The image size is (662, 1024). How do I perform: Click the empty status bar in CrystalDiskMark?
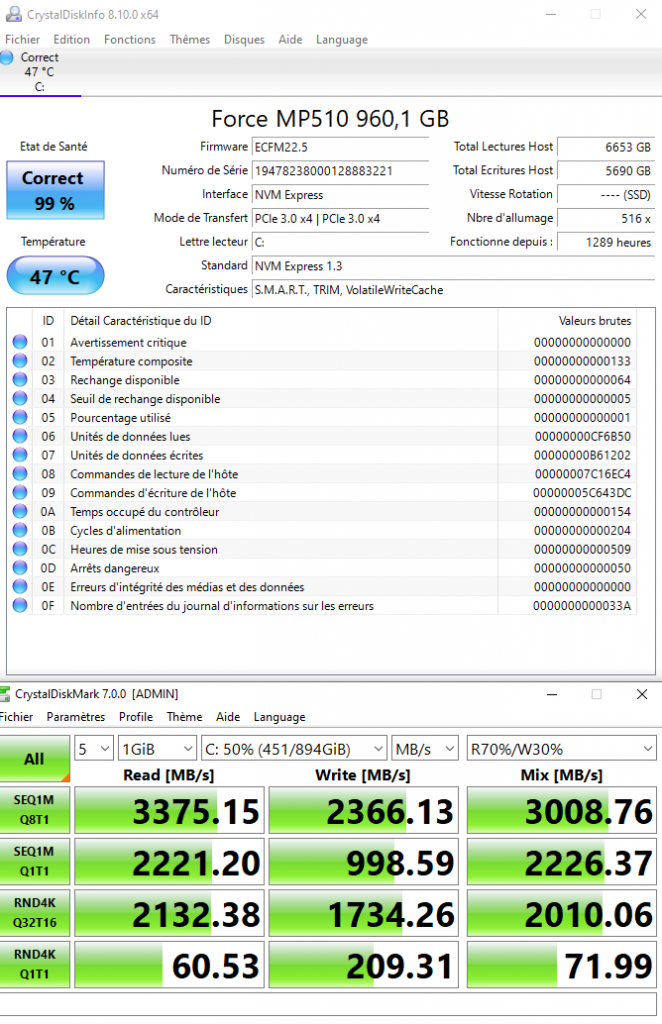tap(328, 1004)
